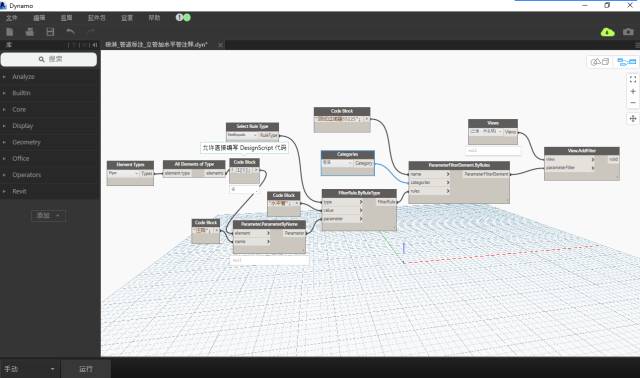Viewport: 640px width, 378px height.
Task: Click the topmost Code Block node header
Action: (x=342, y=111)
